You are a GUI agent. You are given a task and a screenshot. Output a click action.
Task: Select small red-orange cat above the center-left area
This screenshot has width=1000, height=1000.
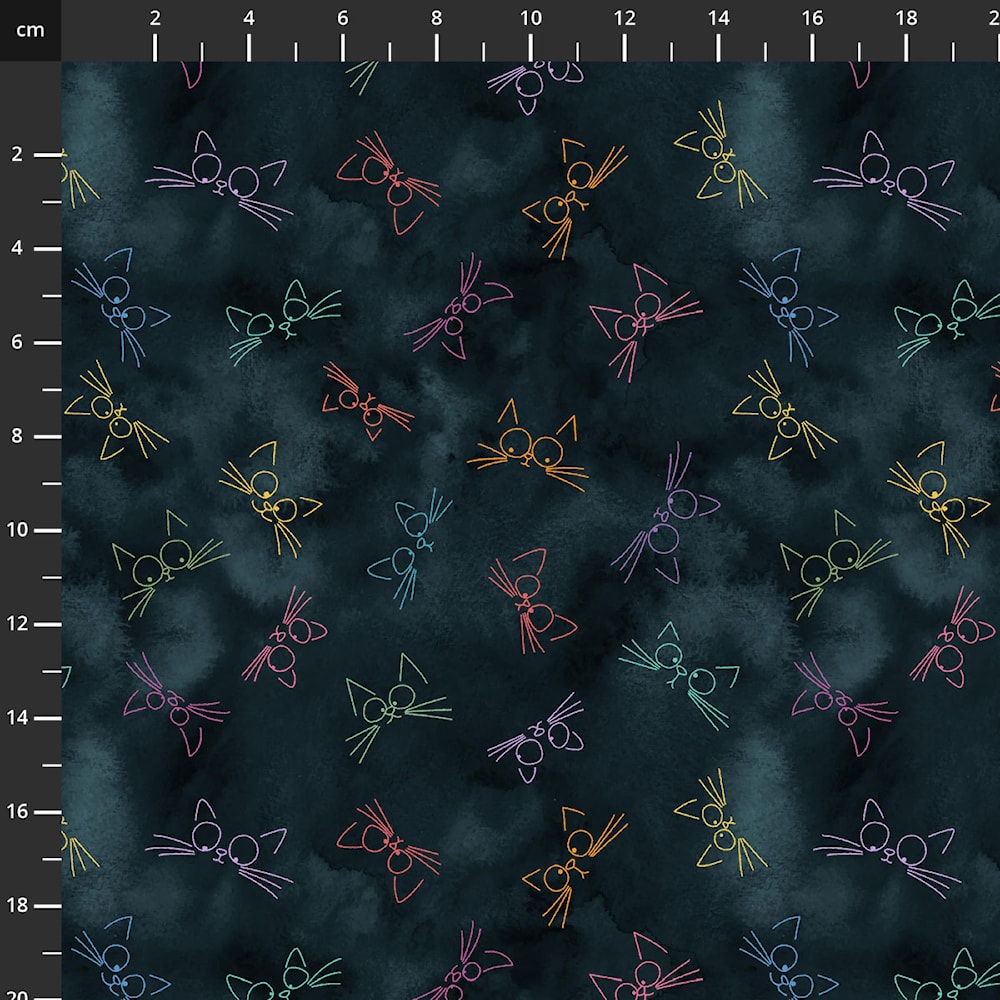pos(365,402)
